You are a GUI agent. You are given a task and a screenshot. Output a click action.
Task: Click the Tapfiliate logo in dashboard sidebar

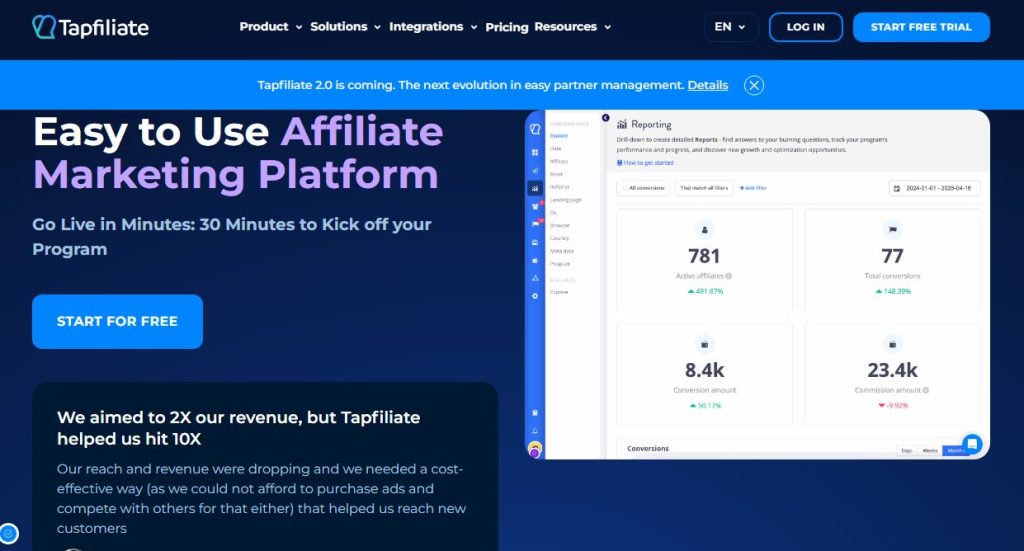(535, 129)
